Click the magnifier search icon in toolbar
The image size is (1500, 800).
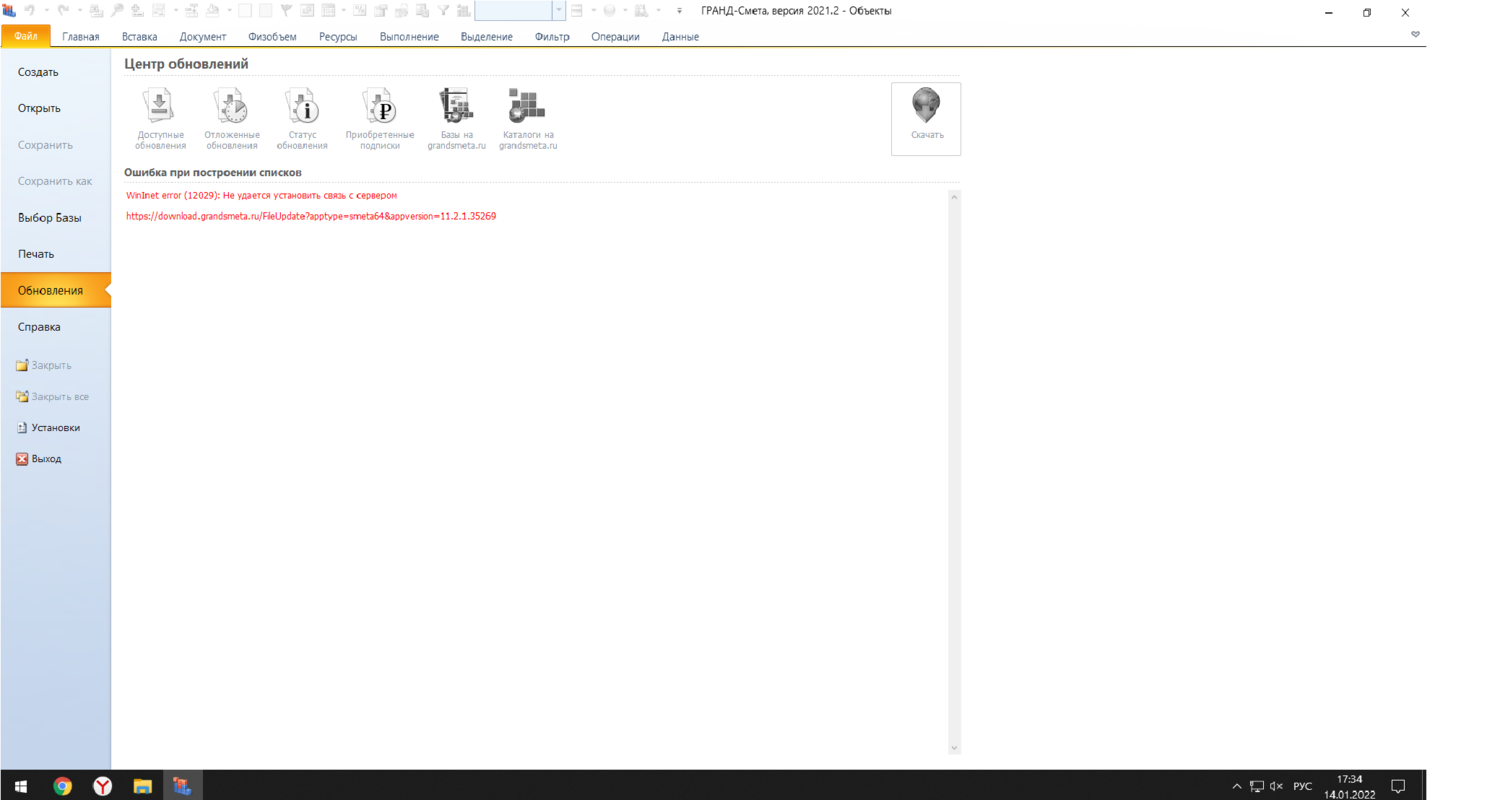pos(117,11)
